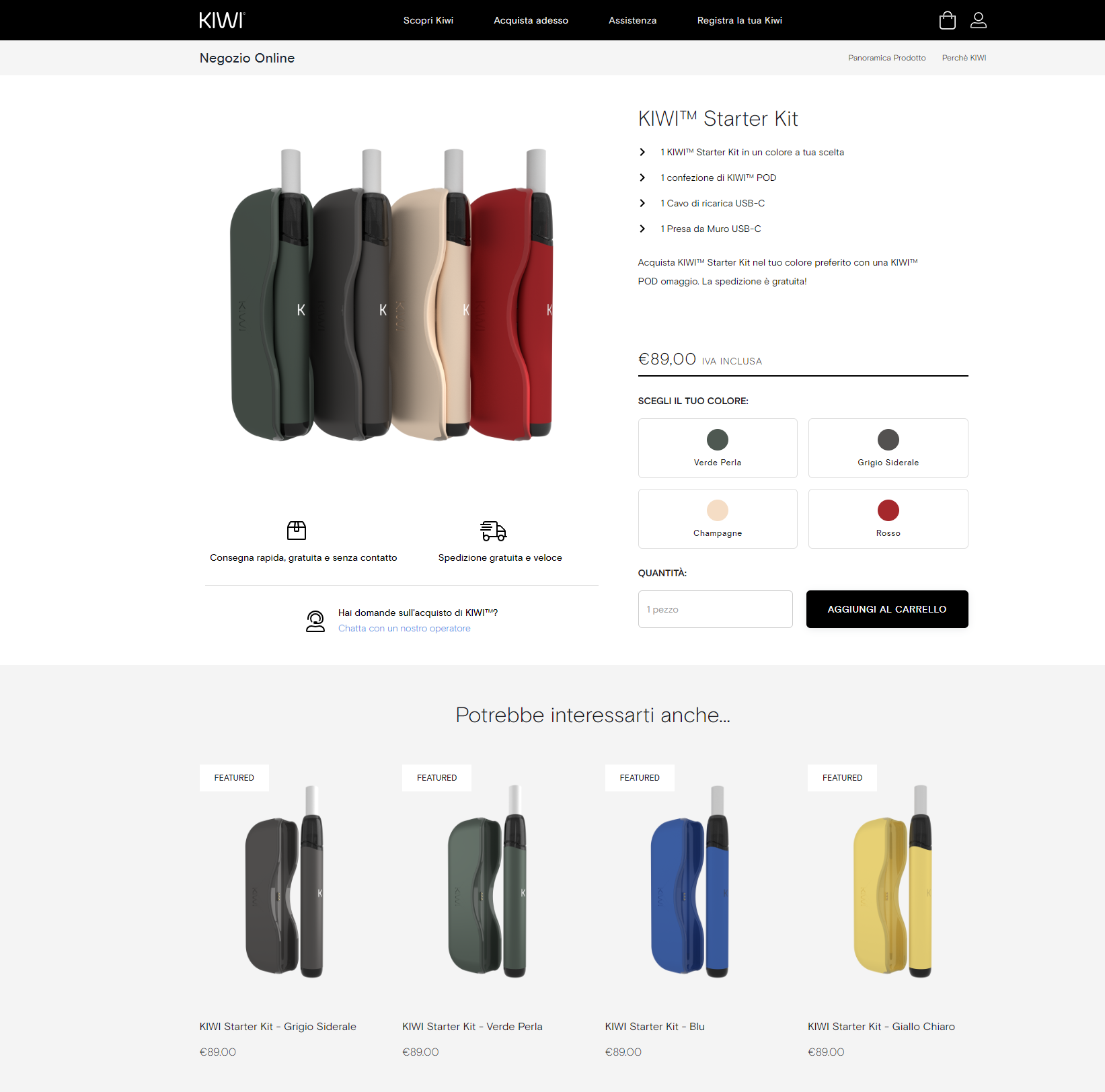1105x1092 pixels.
Task: Add the kit with AGGIUNGI AL CARRELLO
Action: coord(887,609)
